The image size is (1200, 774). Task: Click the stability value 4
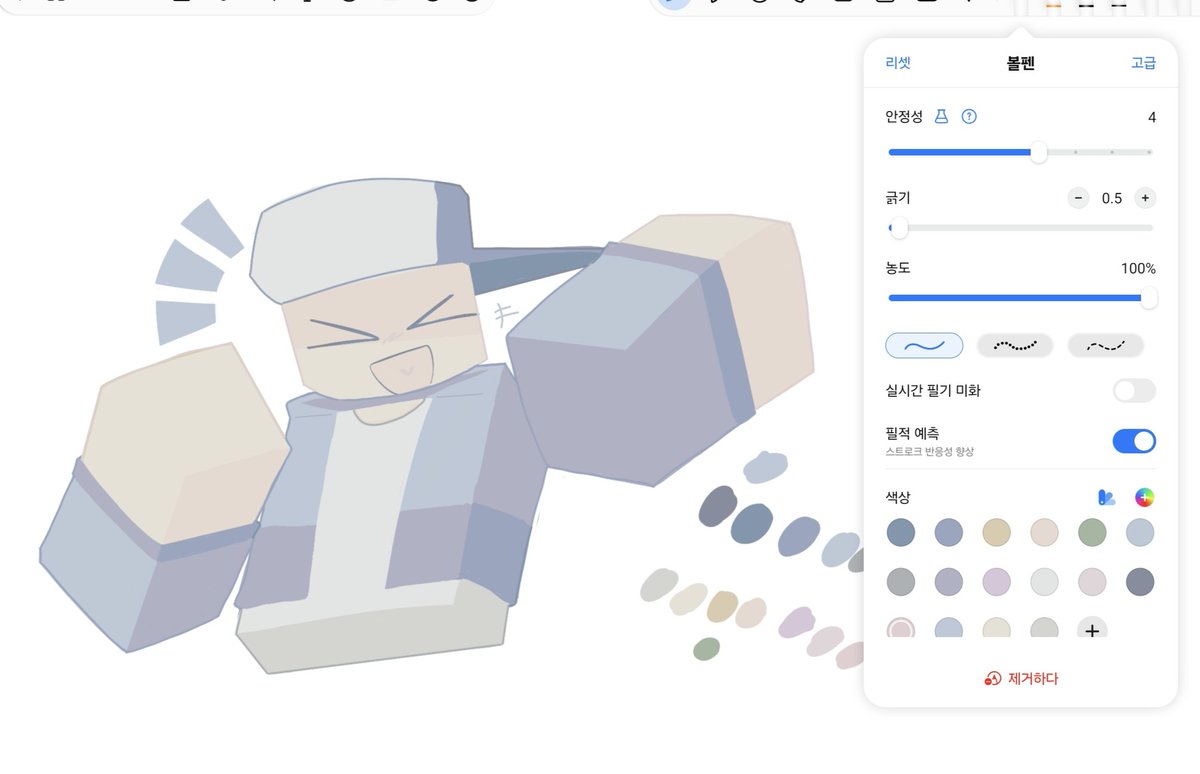pyautogui.click(x=1152, y=117)
